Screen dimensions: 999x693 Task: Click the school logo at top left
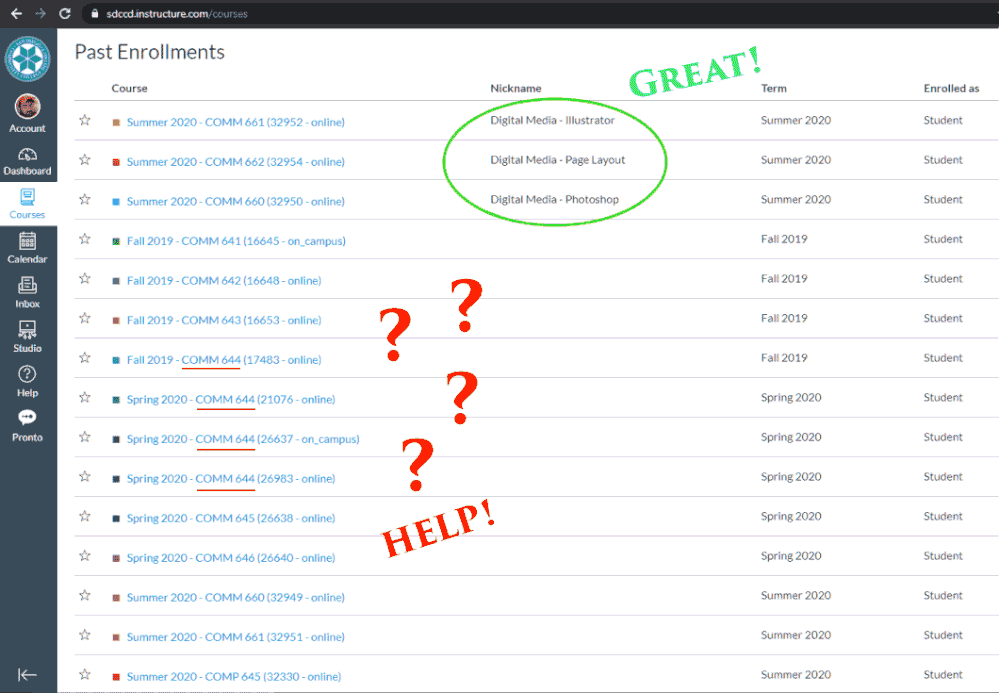click(x=27, y=60)
